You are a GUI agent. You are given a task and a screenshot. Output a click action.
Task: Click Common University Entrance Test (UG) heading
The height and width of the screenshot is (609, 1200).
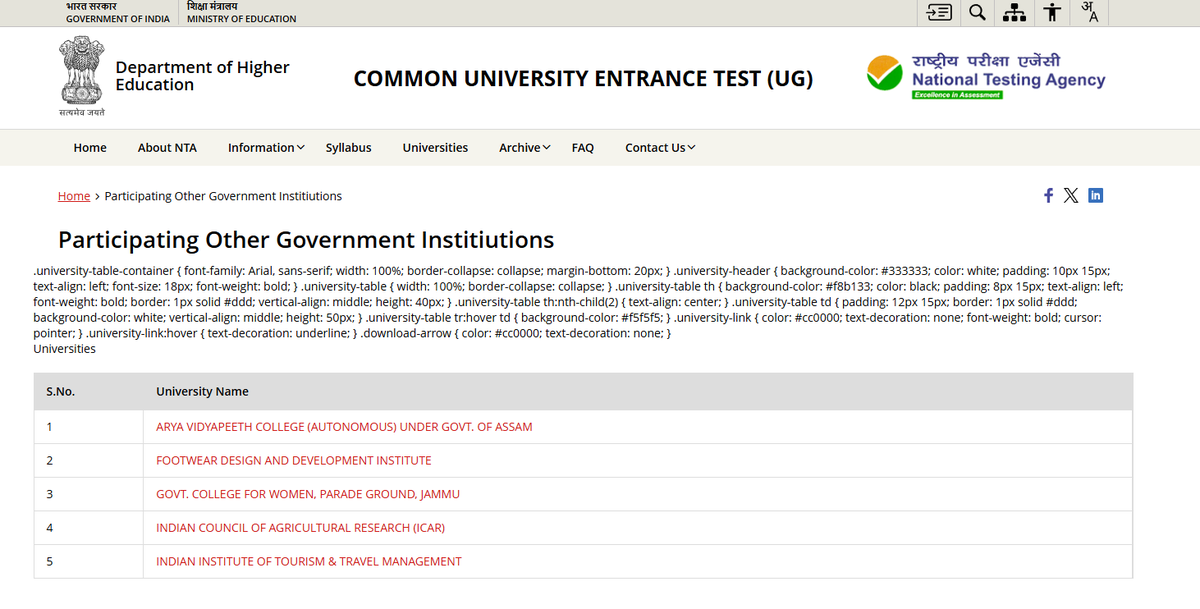(583, 79)
